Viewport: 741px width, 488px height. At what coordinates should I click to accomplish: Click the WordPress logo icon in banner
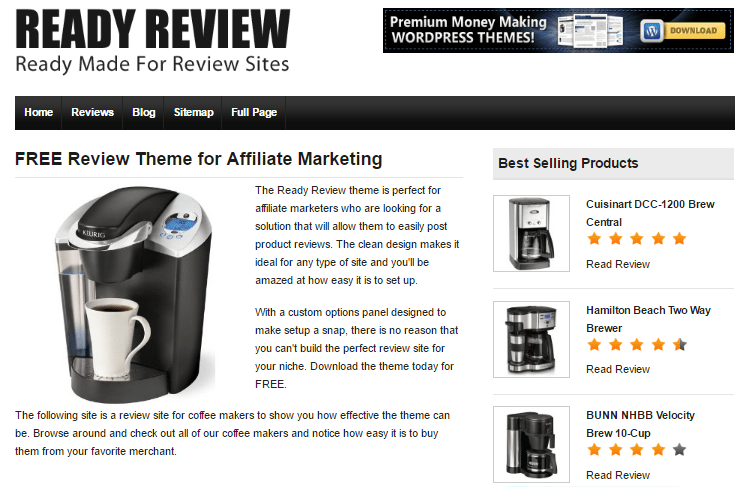(x=652, y=31)
